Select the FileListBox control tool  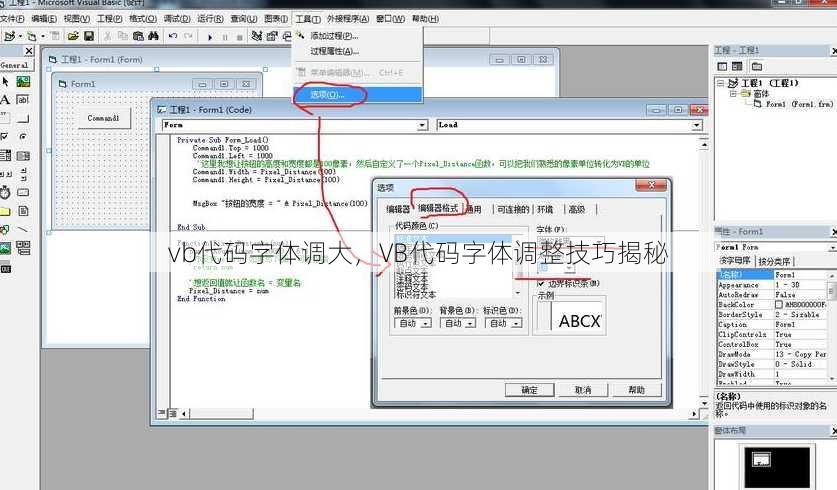coord(23,211)
